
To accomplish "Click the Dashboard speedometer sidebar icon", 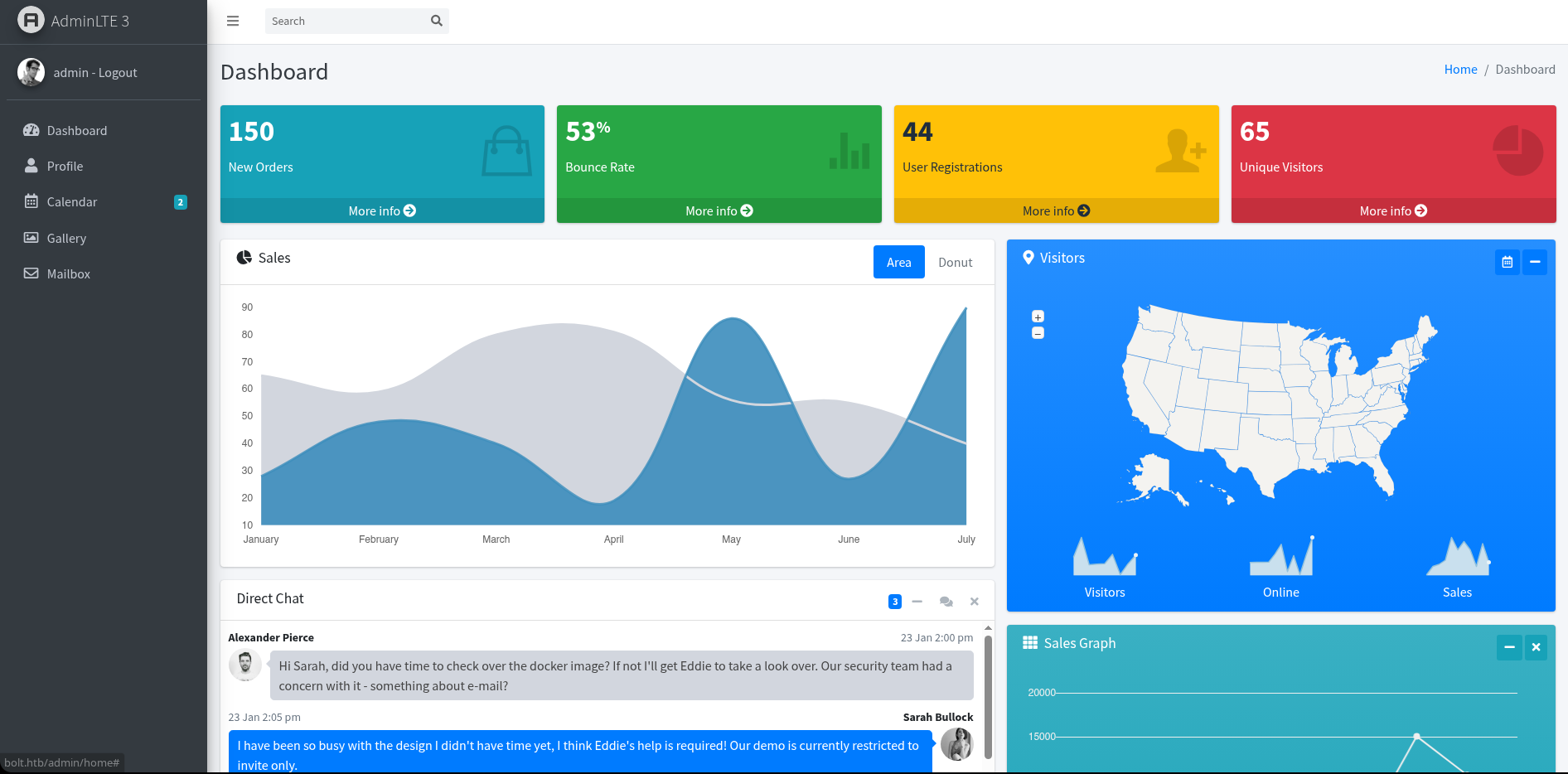I will (x=31, y=130).
